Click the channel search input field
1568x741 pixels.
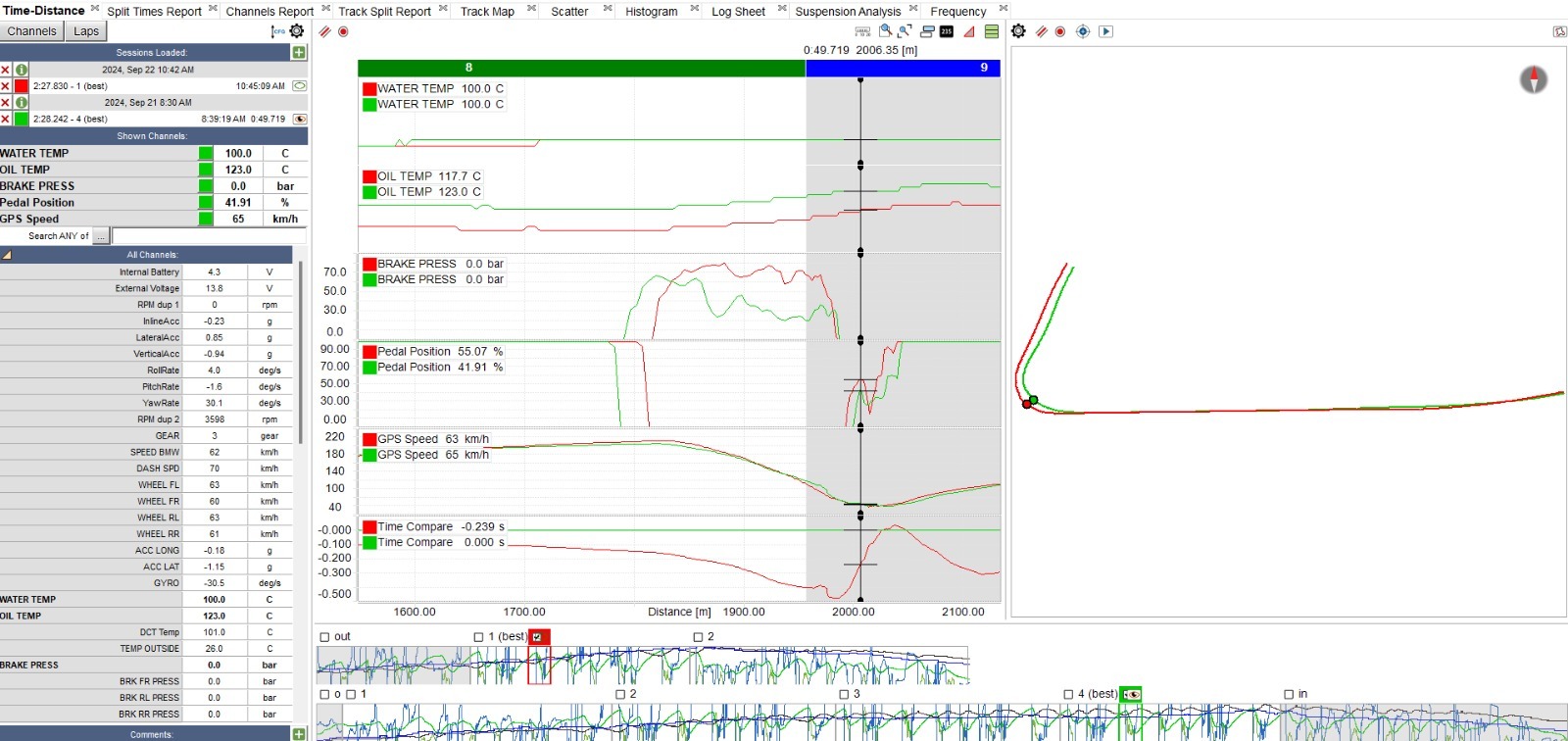point(209,236)
